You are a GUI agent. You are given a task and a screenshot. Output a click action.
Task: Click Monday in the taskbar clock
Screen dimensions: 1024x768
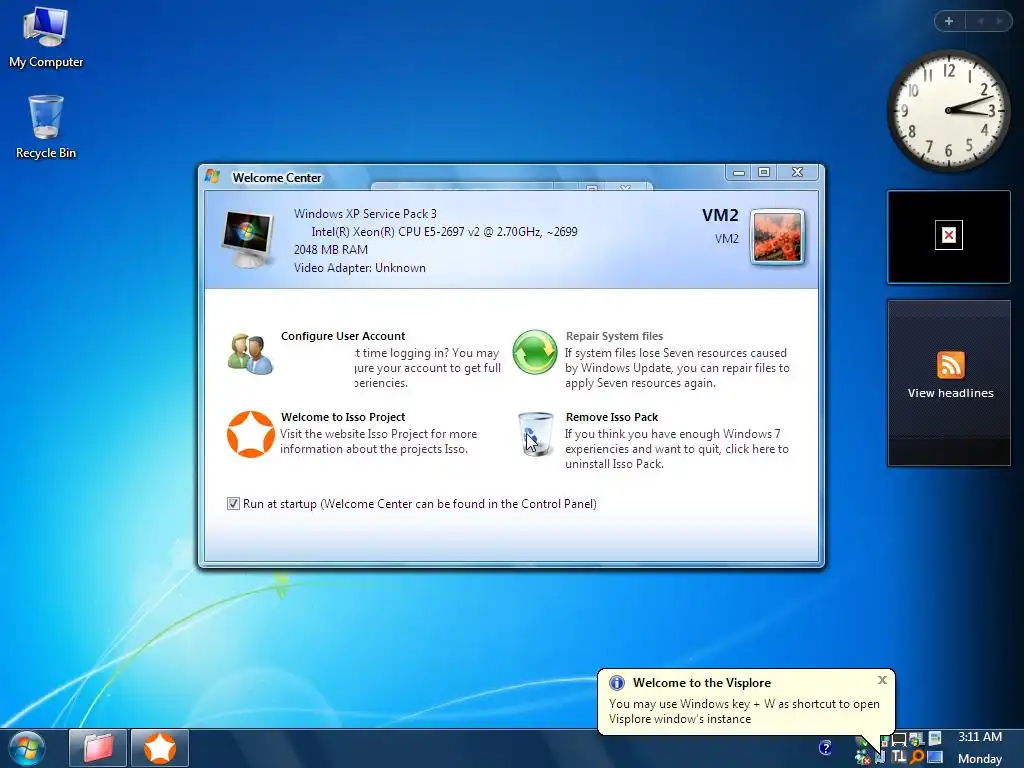(980, 759)
